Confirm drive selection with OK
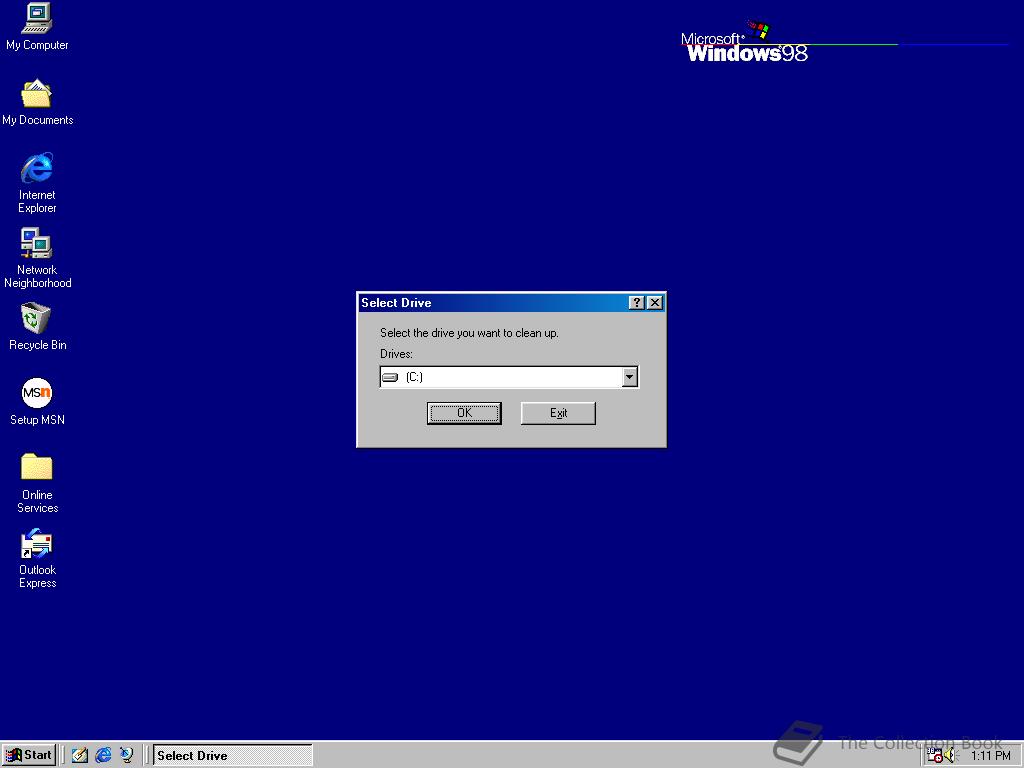 coord(464,413)
